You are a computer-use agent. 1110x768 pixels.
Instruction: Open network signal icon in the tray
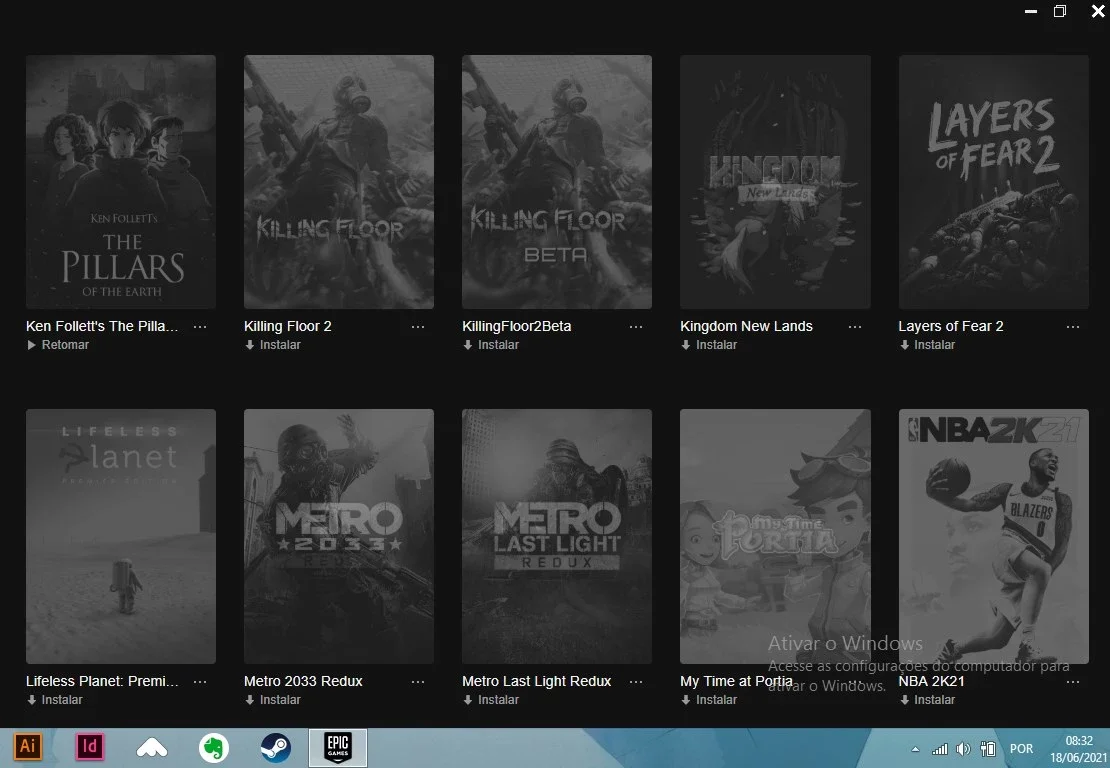coord(939,749)
